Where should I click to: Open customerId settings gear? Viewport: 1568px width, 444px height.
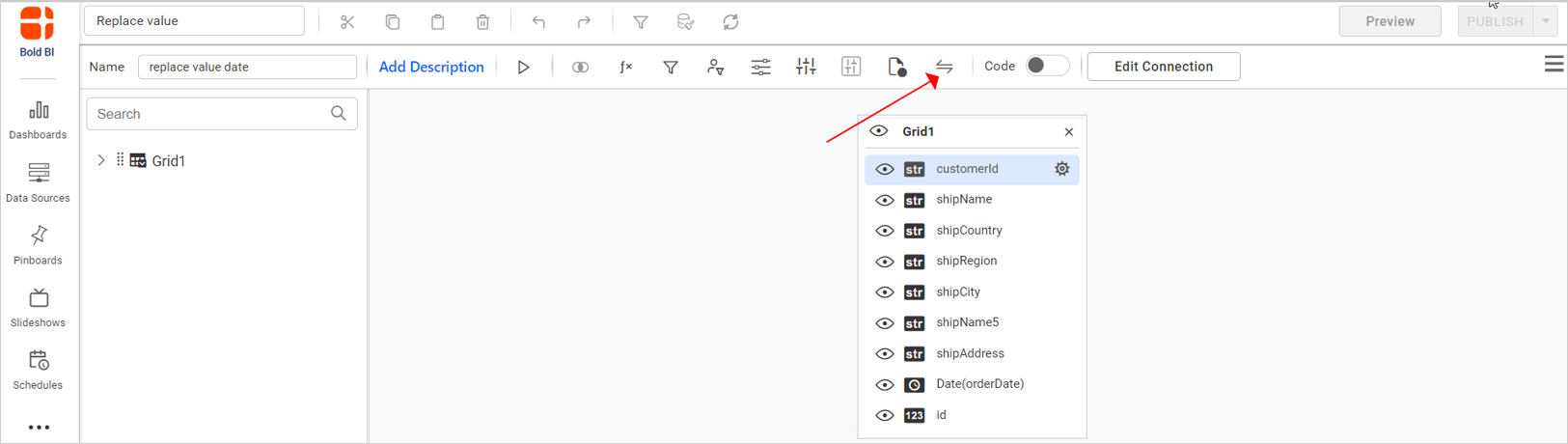[1061, 169]
